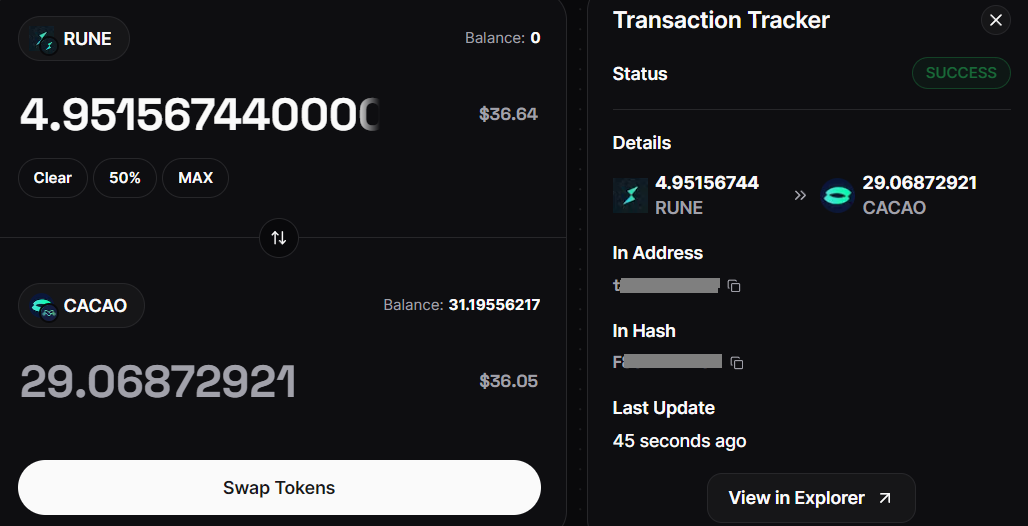Set amount to 50% of balance
Screen dimensions: 1028x526
point(125,178)
